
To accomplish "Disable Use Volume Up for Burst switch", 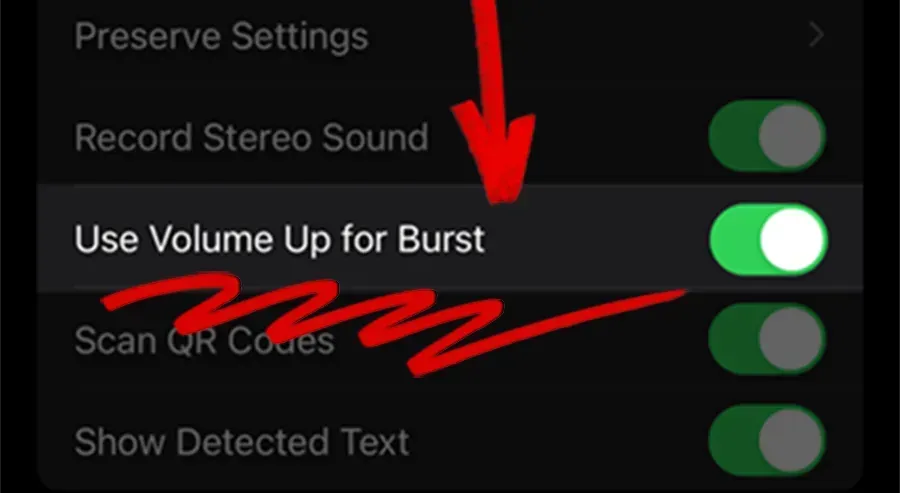I will click(768, 239).
